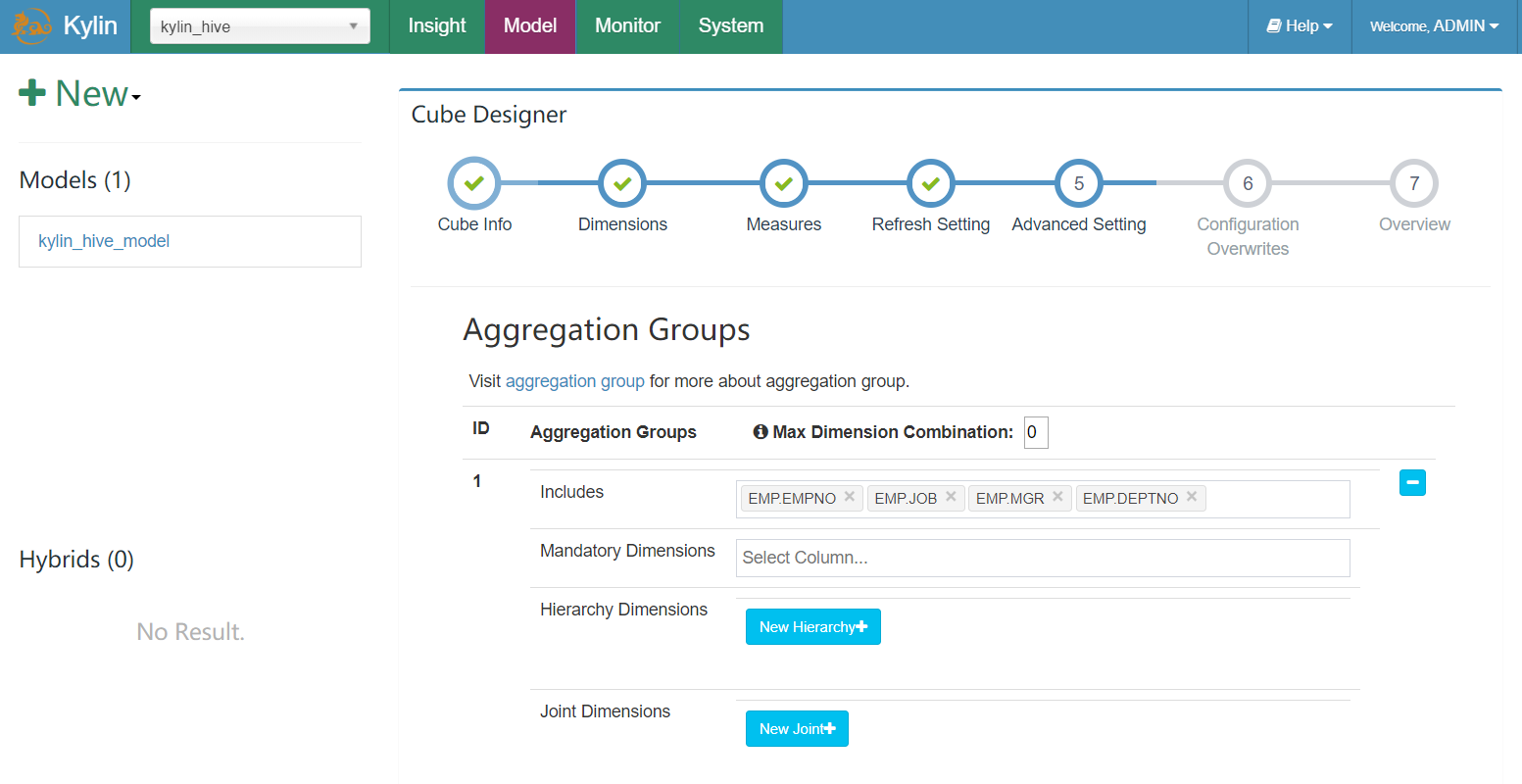Click the Max Dimension Combination info icon
This screenshot has width=1522, height=784.
(761, 432)
